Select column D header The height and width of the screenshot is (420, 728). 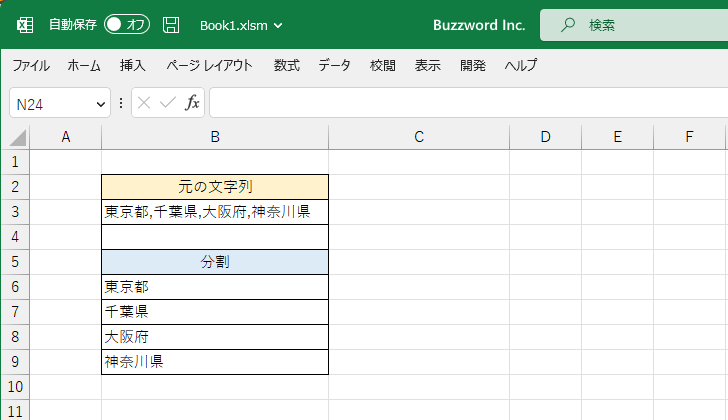point(546,137)
